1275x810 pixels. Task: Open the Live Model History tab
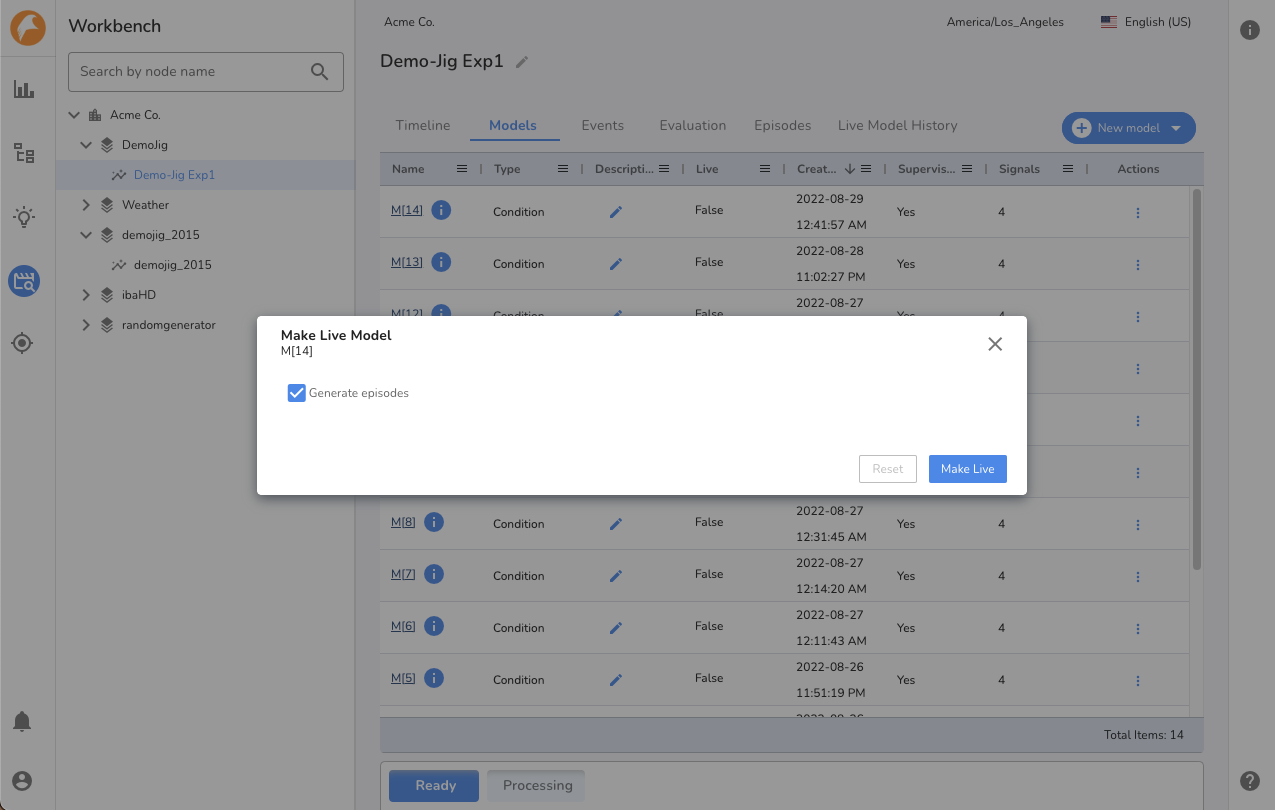898,126
